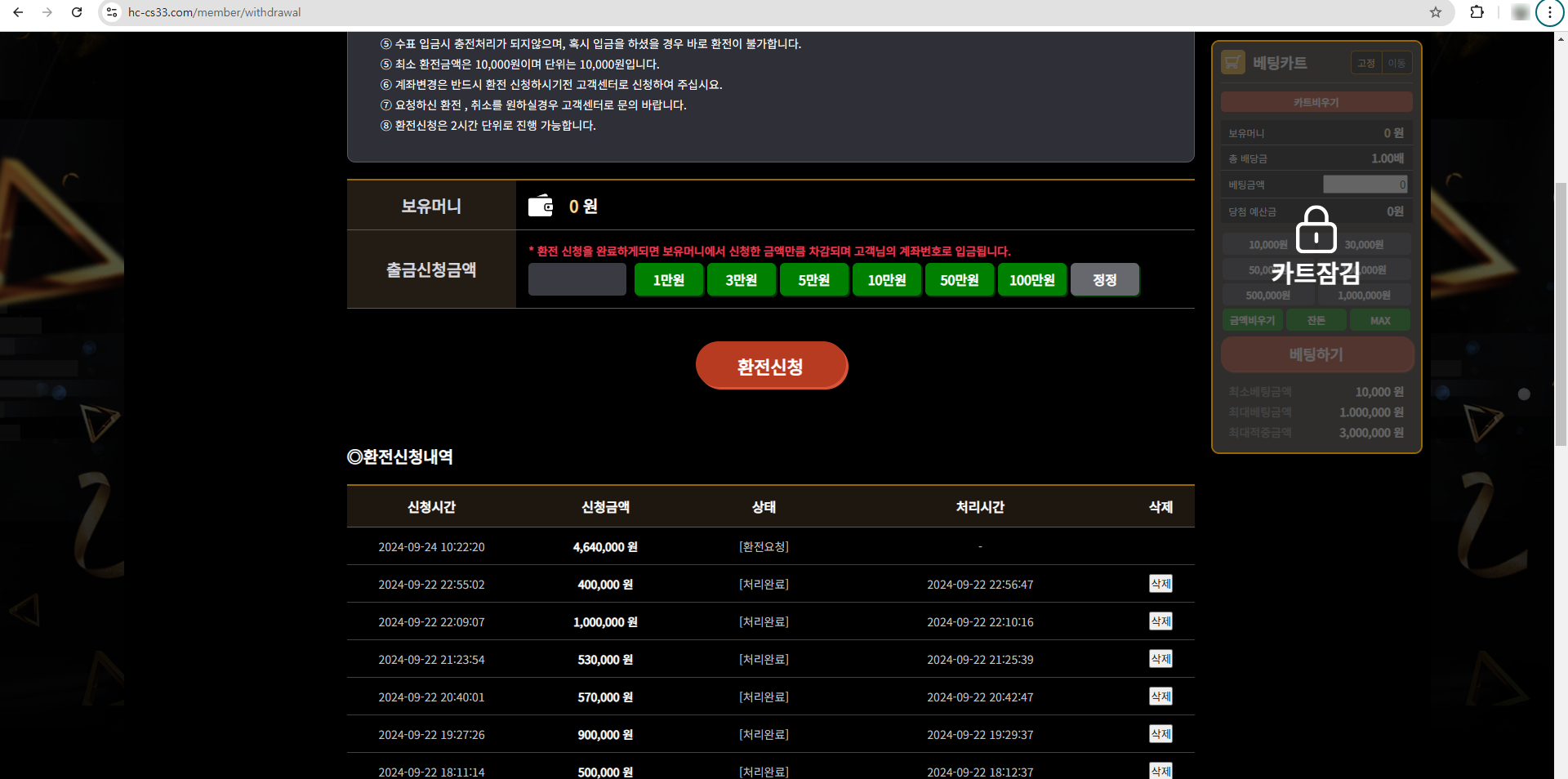The height and width of the screenshot is (779, 1568).
Task: Reset the amount with the 정정 button
Action: click(x=1105, y=280)
